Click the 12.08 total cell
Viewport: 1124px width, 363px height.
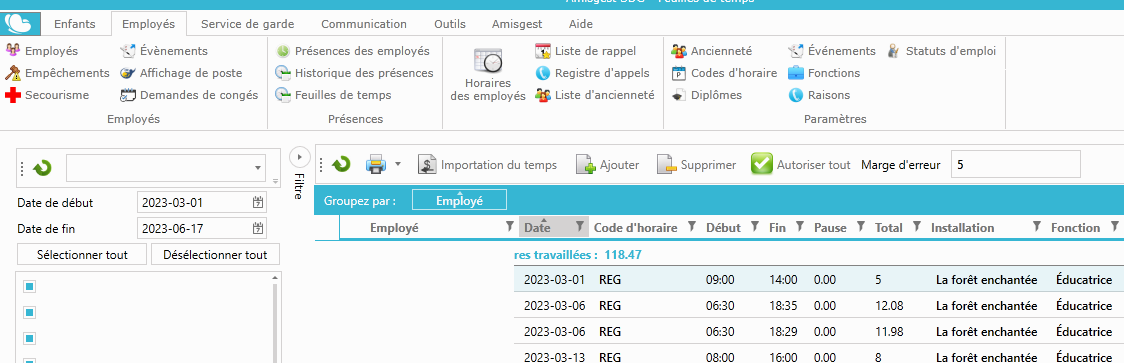[x=888, y=306]
